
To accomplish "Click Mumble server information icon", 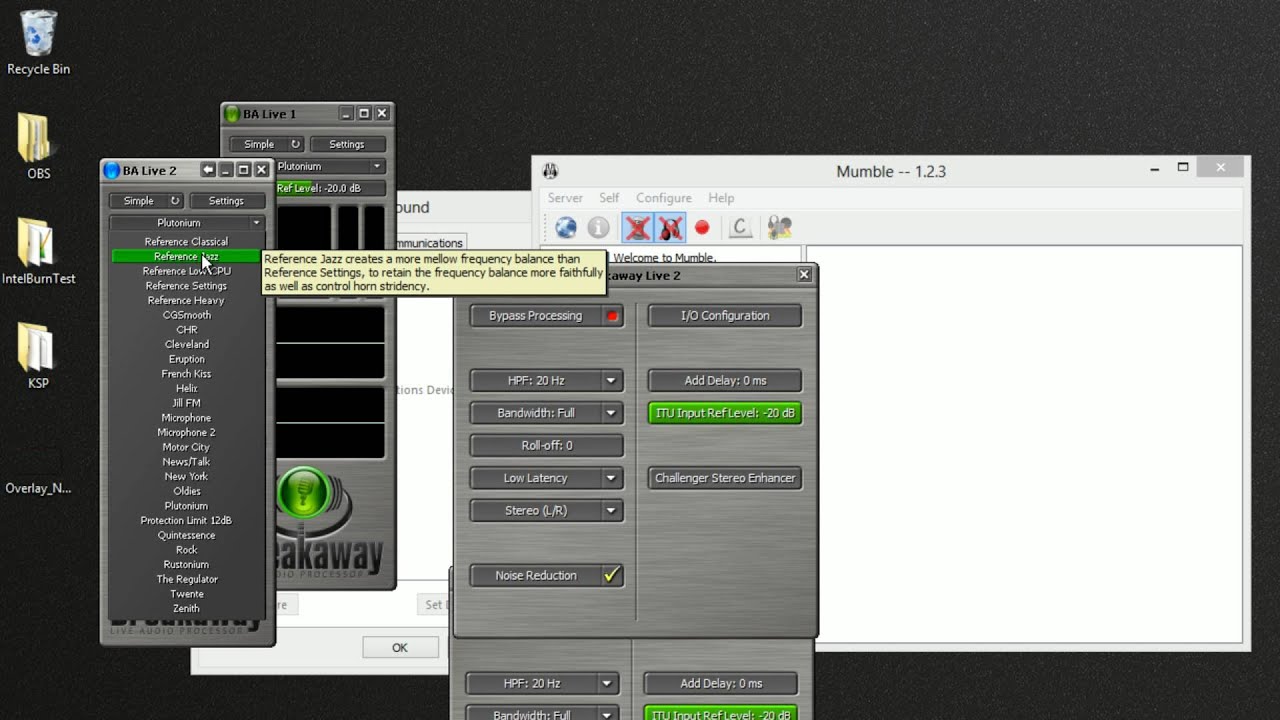I will [x=598, y=228].
